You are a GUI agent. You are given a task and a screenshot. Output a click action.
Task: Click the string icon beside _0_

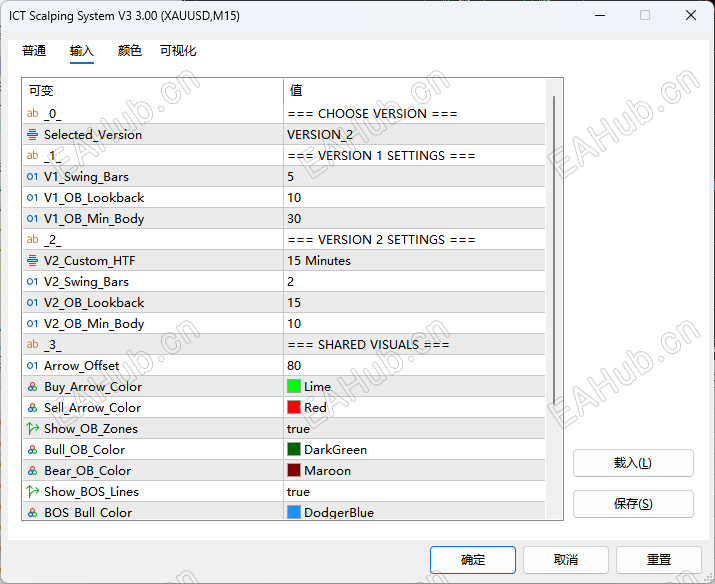coord(32,113)
